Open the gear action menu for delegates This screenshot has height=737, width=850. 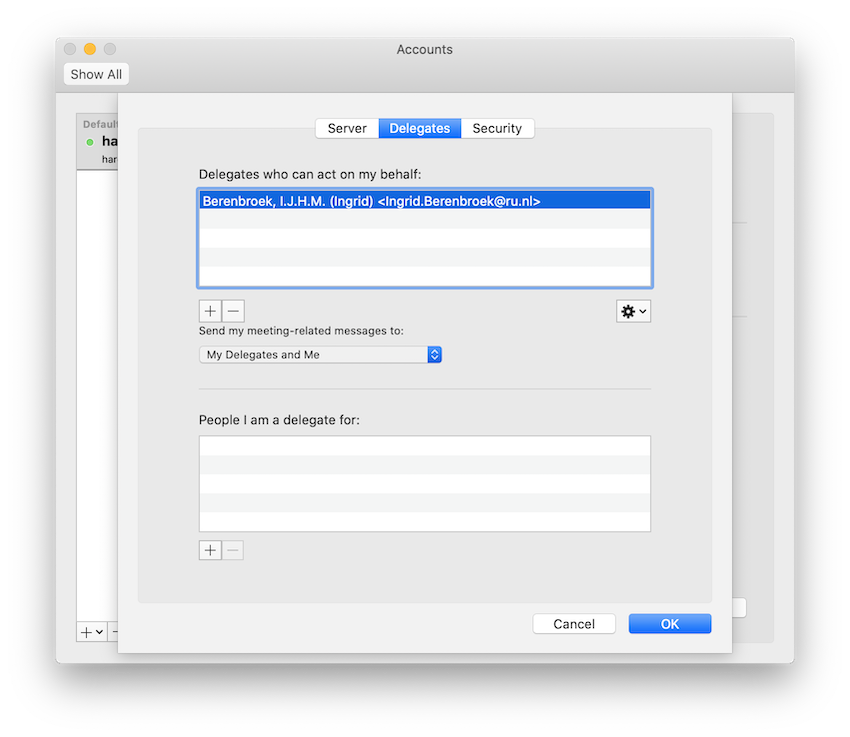[633, 311]
